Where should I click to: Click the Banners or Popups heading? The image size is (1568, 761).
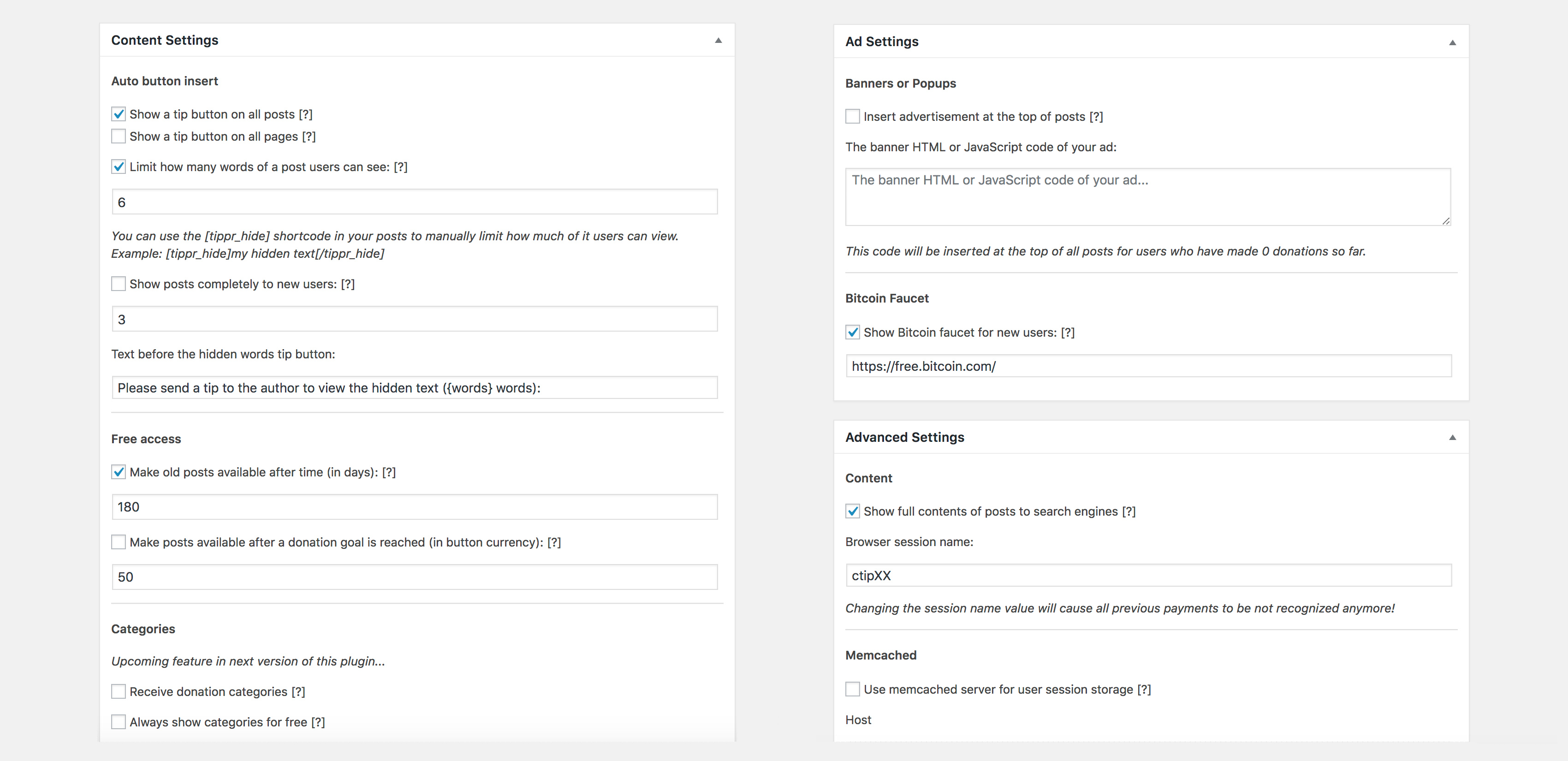(x=901, y=83)
